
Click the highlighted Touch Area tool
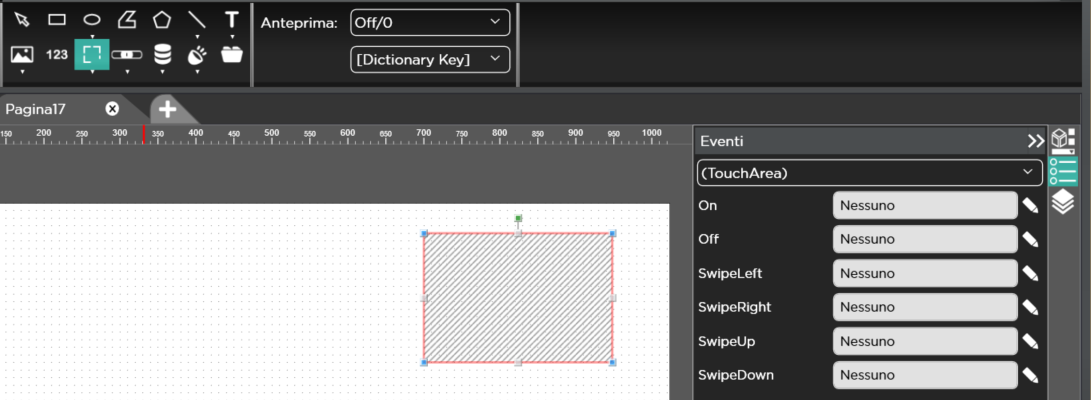92,54
